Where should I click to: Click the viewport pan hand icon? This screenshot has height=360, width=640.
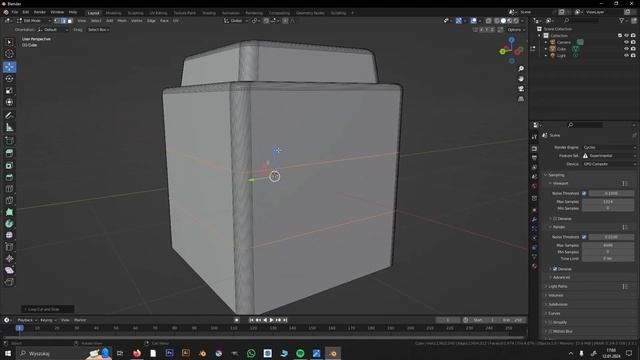tap(521, 79)
